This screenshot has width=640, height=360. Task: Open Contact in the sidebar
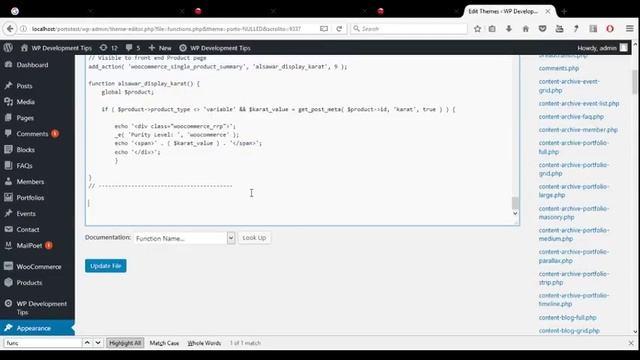[x=28, y=229]
